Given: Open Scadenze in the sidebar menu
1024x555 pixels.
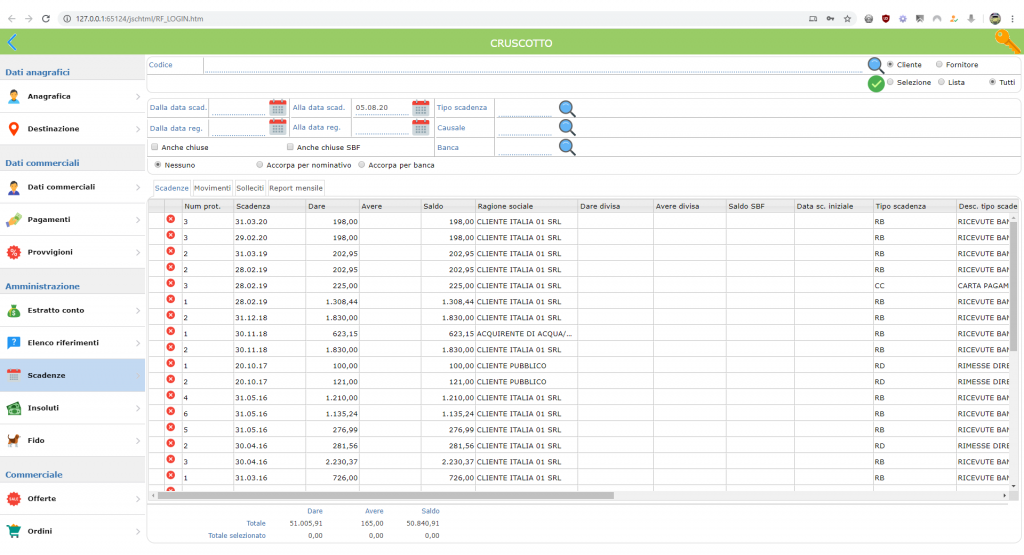Looking at the screenshot, I should tap(72, 375).
